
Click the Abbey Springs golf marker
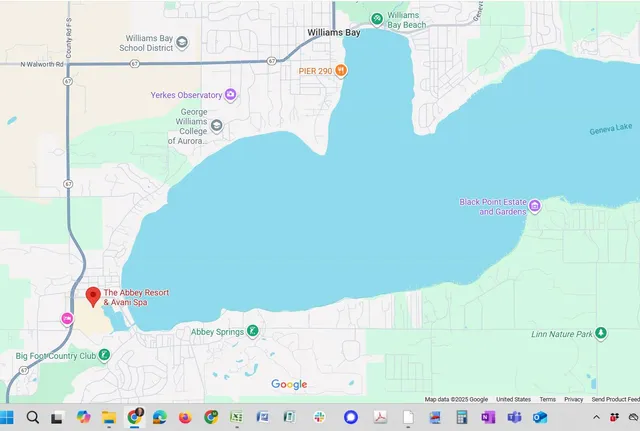(x=253, y=331)
